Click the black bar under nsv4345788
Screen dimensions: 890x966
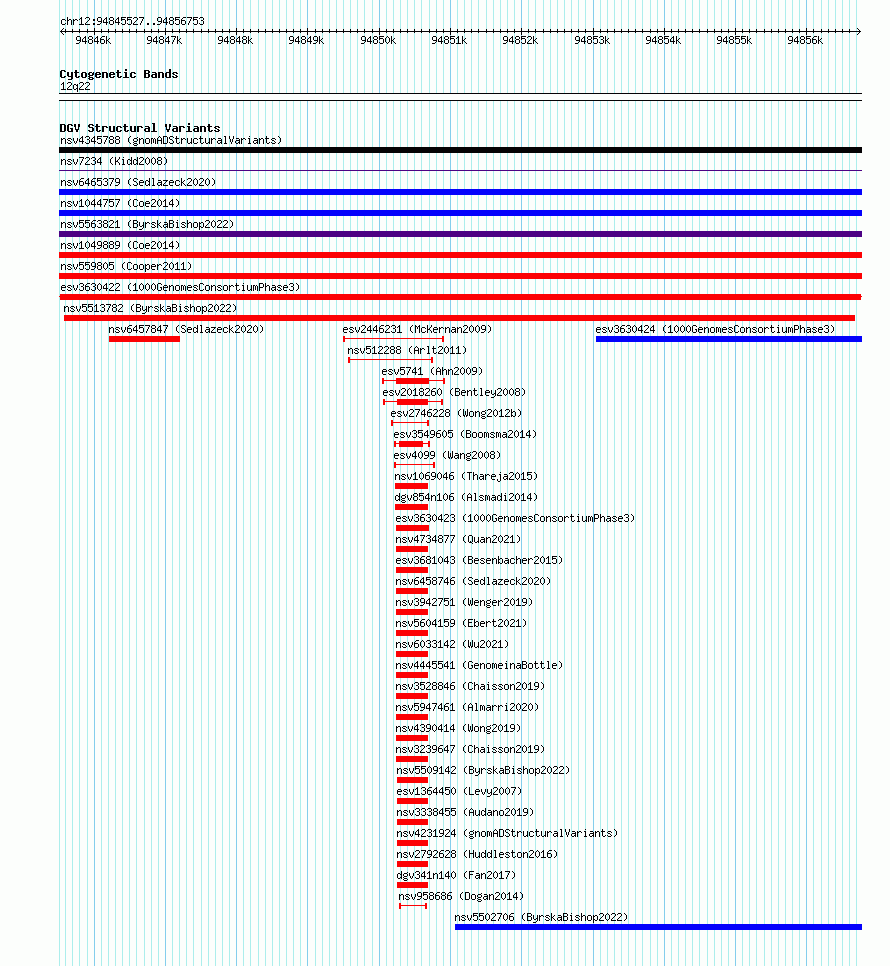click(461, 150)
